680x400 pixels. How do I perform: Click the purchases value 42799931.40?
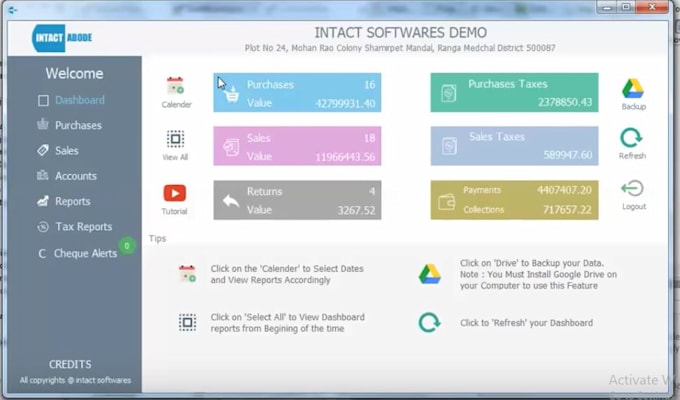pyautogui.click(x=345, y=104)
